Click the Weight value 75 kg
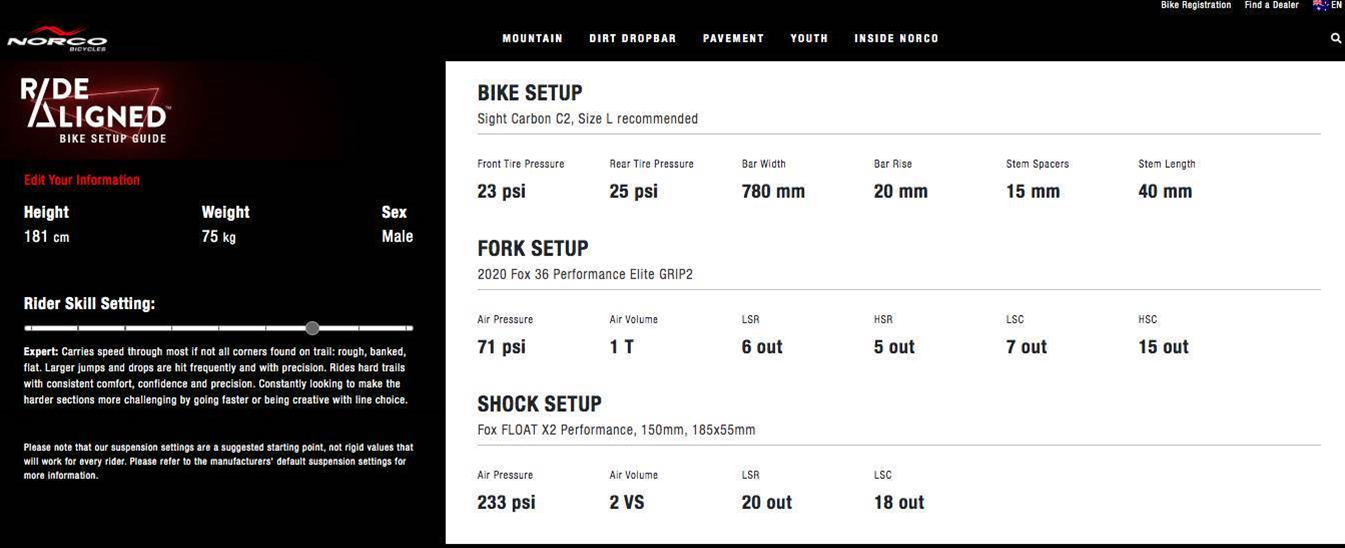1345x548 pixels. click(218, 237)
